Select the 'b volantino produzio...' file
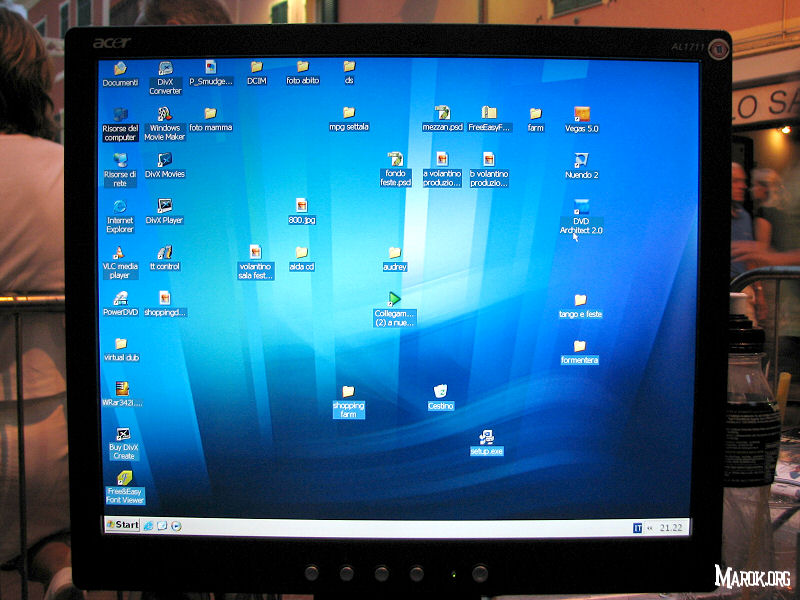Screen dimensions: 800x600 (x=489, y=169)
